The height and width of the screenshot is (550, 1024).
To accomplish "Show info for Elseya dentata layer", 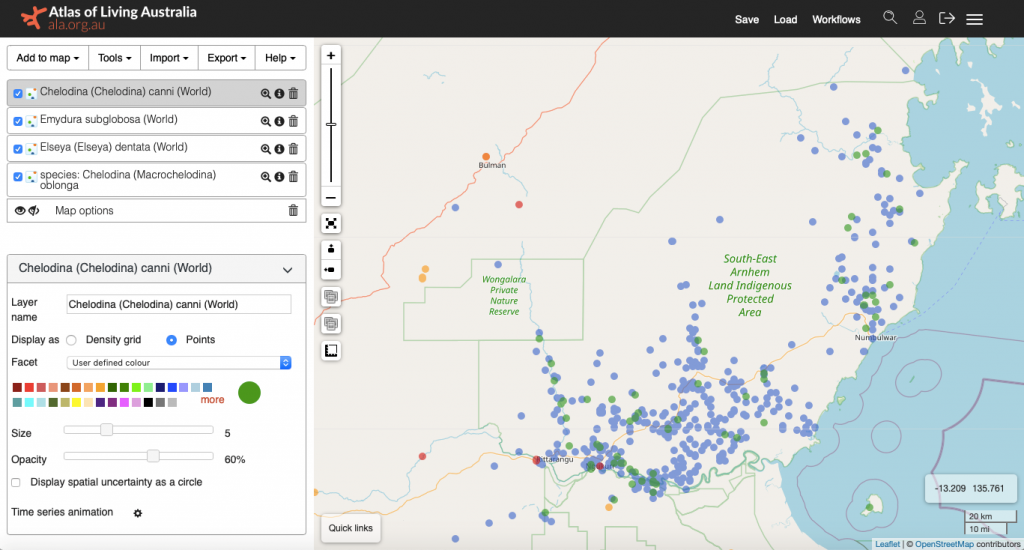I will click(x=279, y=149).
